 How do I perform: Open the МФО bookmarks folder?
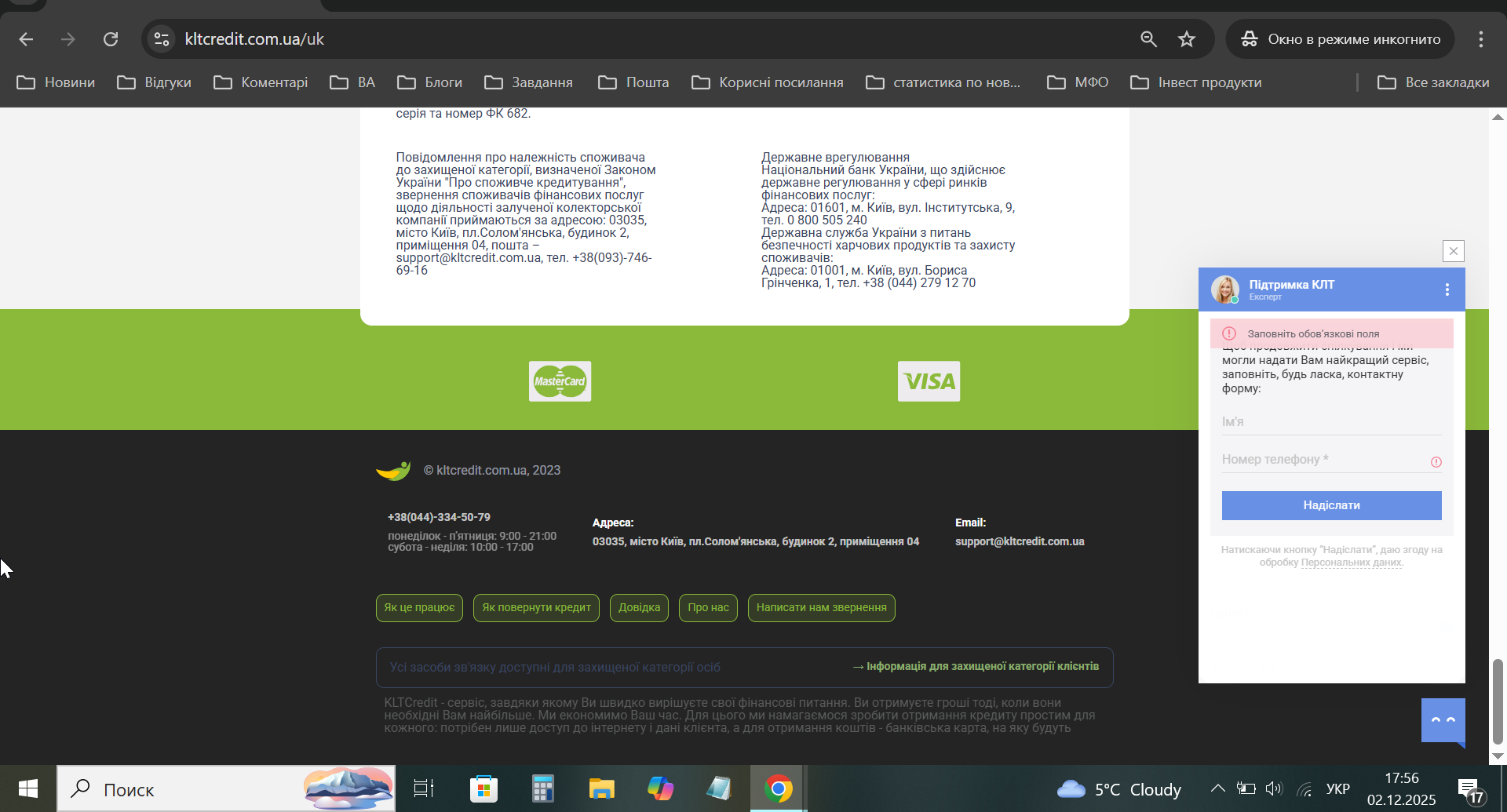(x=1078, y=82)
